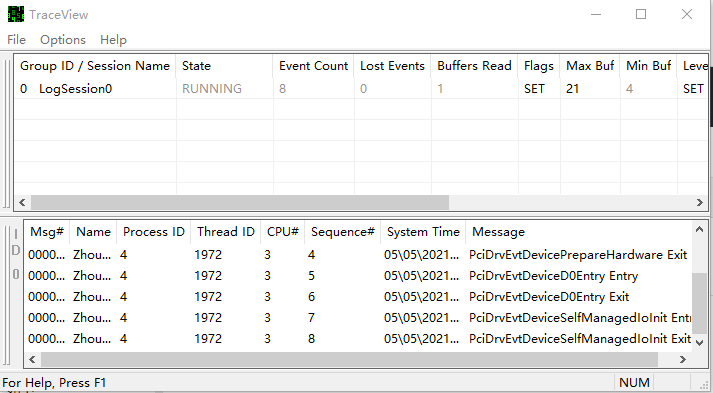Image resolution: width=713 pixels, height=393 pixels.
Task: Click sequence number 4 cell
Action: pyautogui.click(x=311, y=255)
